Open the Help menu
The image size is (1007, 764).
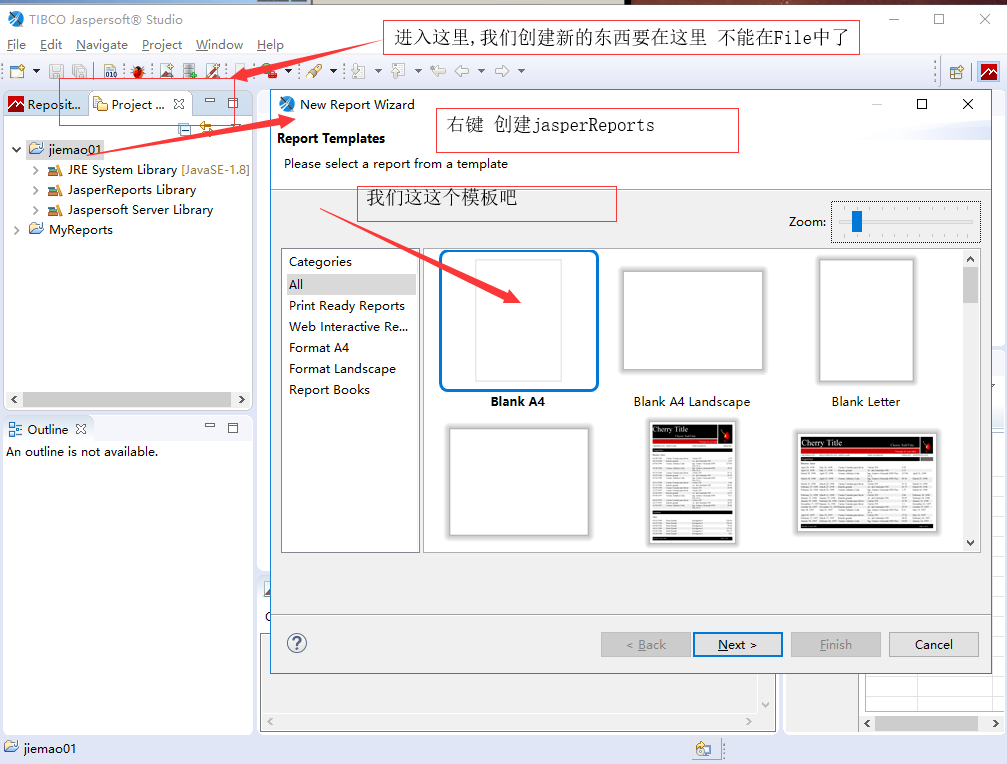(270, 45)
